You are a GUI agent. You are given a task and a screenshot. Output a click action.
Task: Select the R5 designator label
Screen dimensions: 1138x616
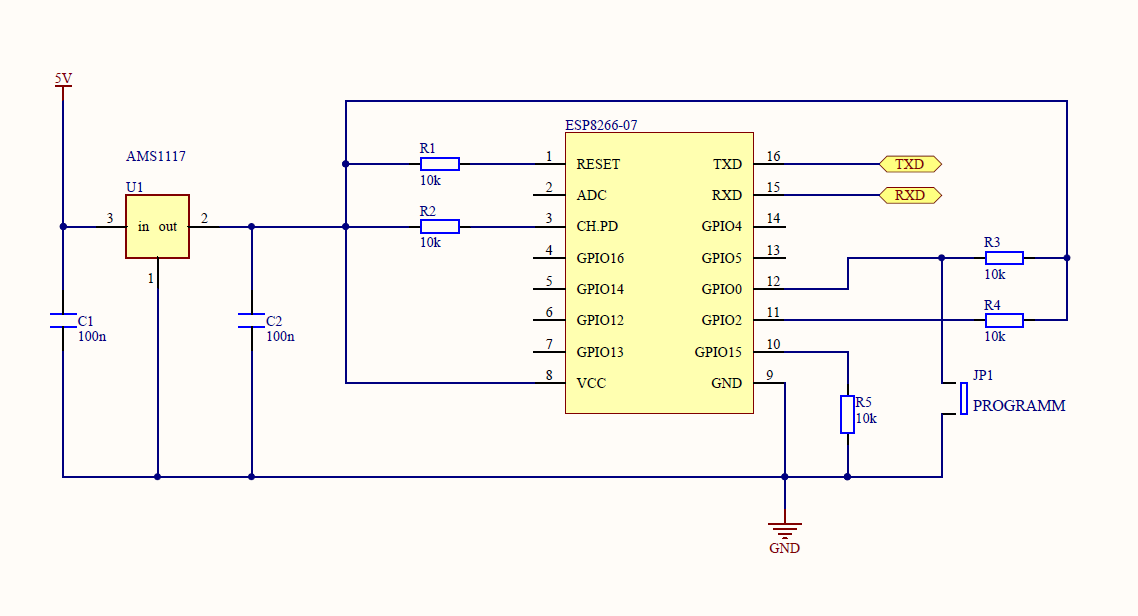tap(863, 402)
